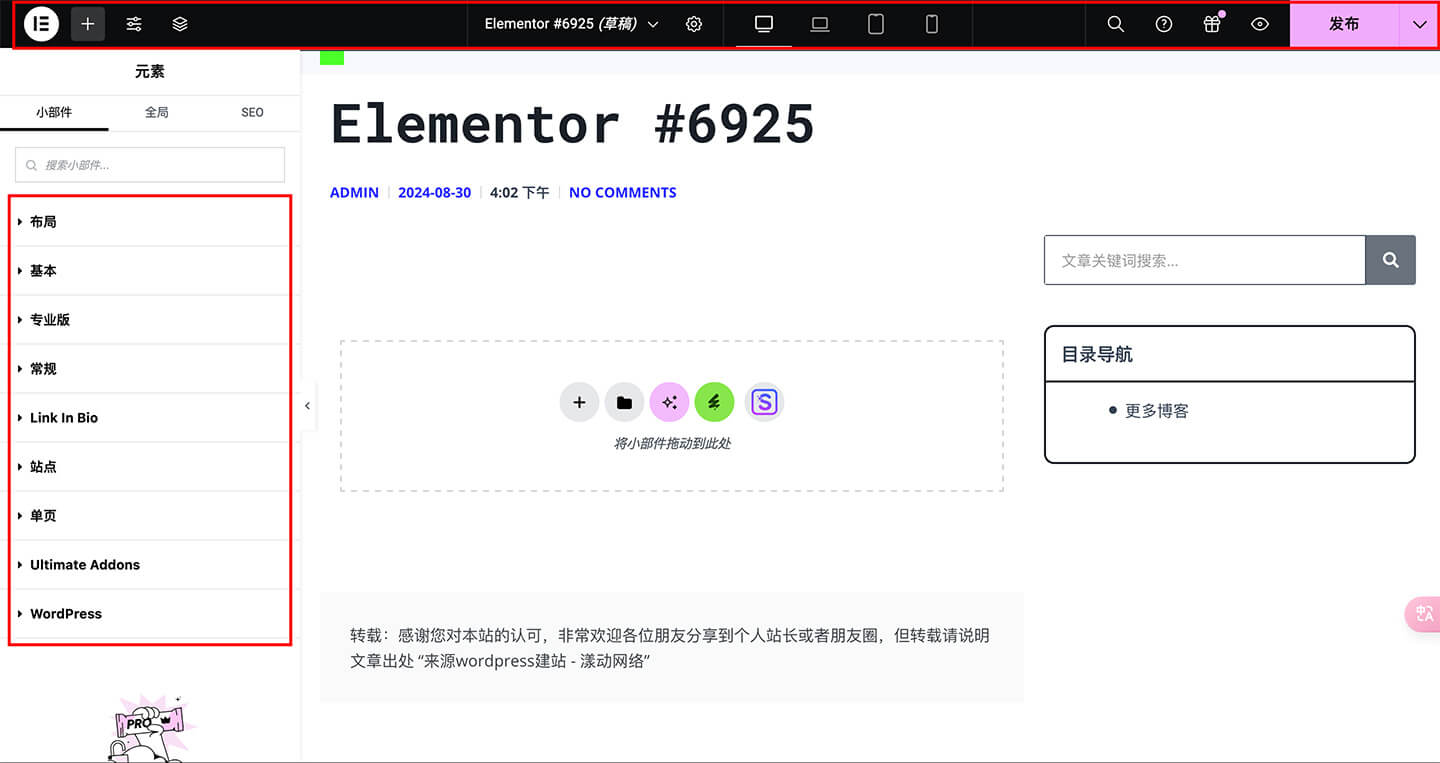Switch to mobile preview mode
The height and width of the screenshot is (763, 1440).
point(932,24)
